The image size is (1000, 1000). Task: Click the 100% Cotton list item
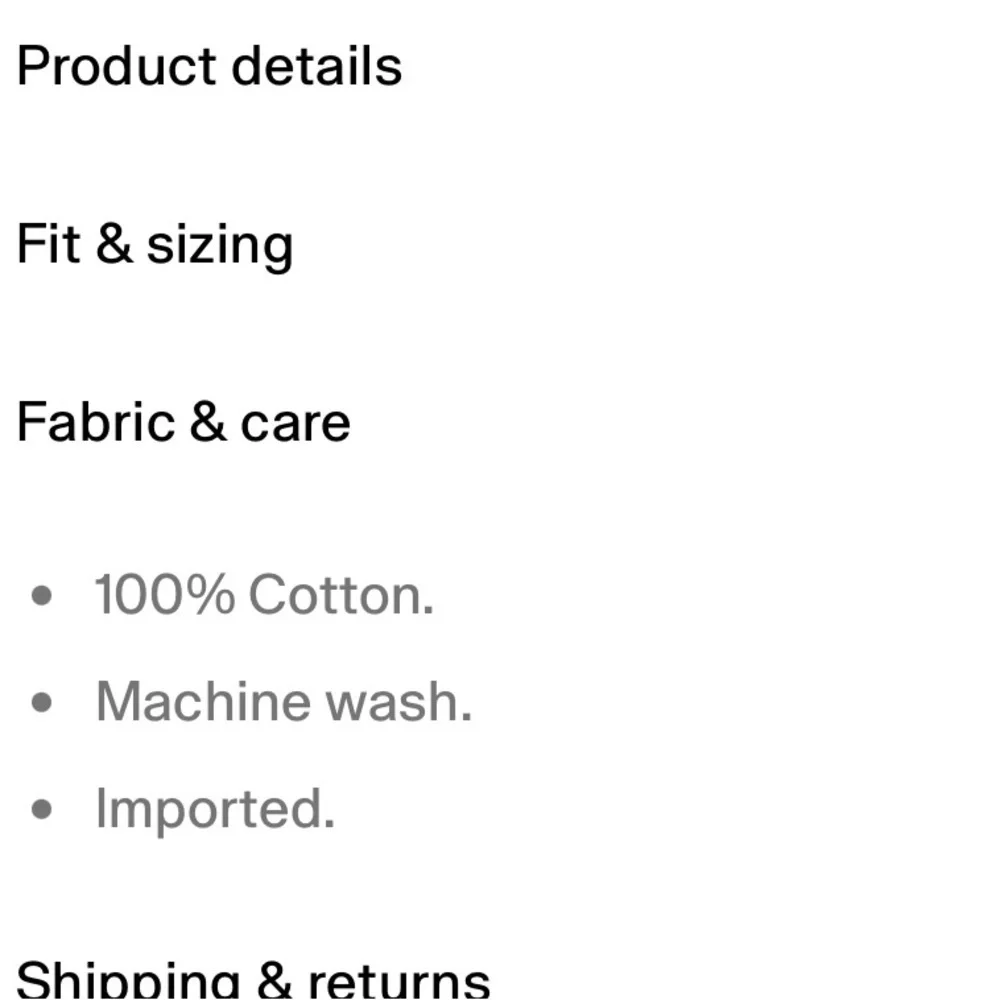pos(264,594)
